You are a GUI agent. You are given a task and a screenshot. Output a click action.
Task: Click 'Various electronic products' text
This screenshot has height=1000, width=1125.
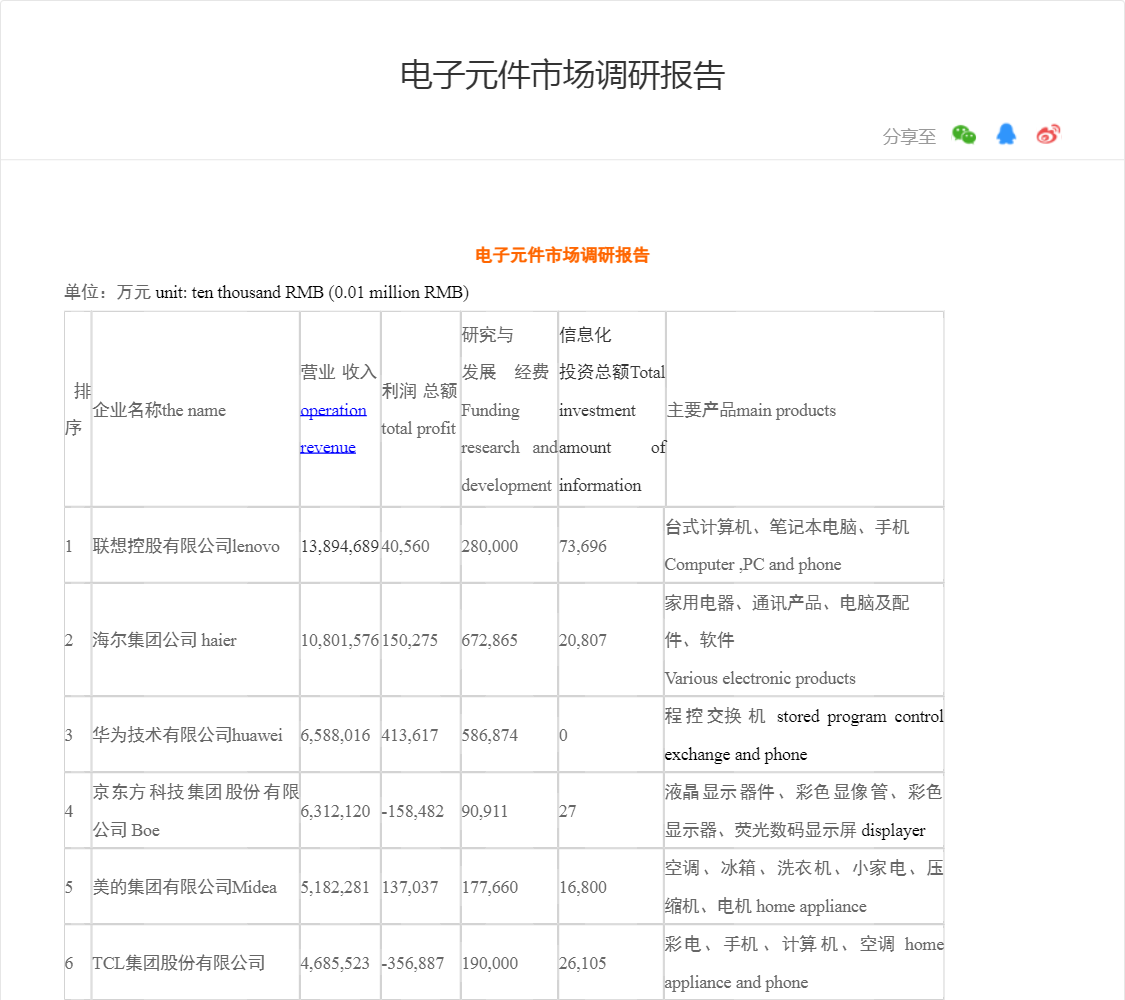coord(760,679)
